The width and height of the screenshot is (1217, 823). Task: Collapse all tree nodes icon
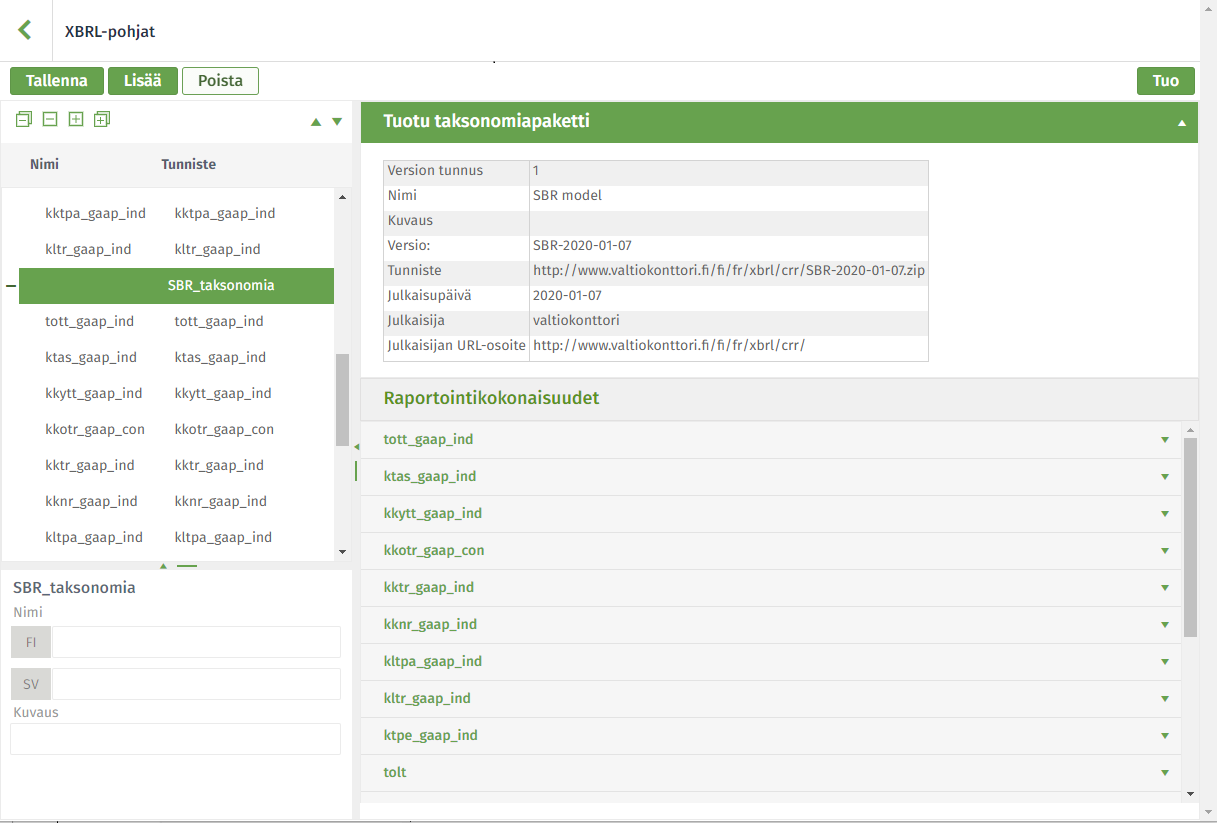pos(24,119)
